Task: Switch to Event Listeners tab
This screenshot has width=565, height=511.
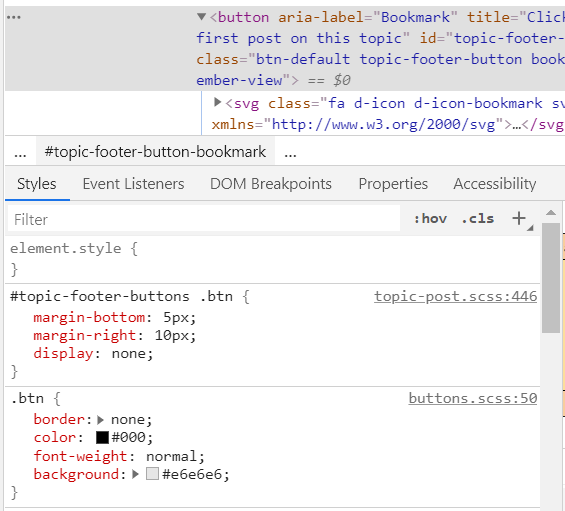Action: tap(133, 184)
